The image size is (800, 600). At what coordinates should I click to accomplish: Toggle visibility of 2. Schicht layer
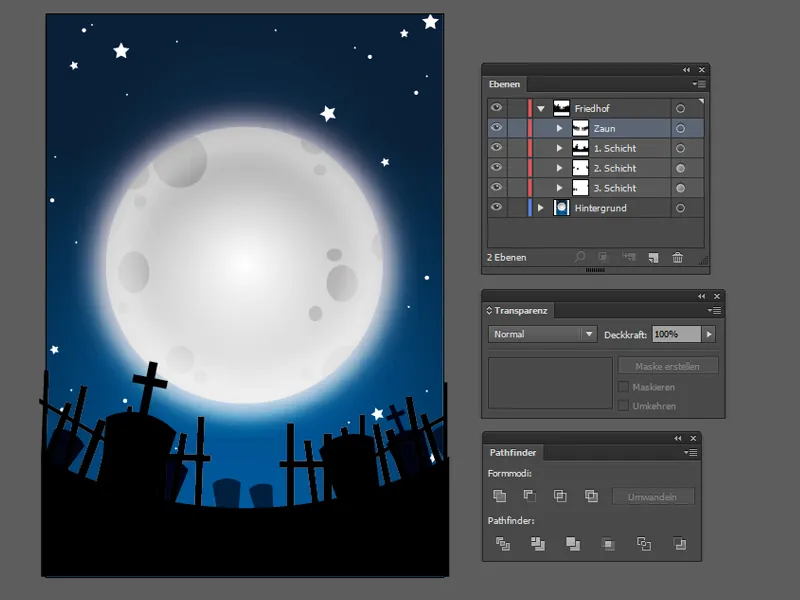tap(496, 167)
